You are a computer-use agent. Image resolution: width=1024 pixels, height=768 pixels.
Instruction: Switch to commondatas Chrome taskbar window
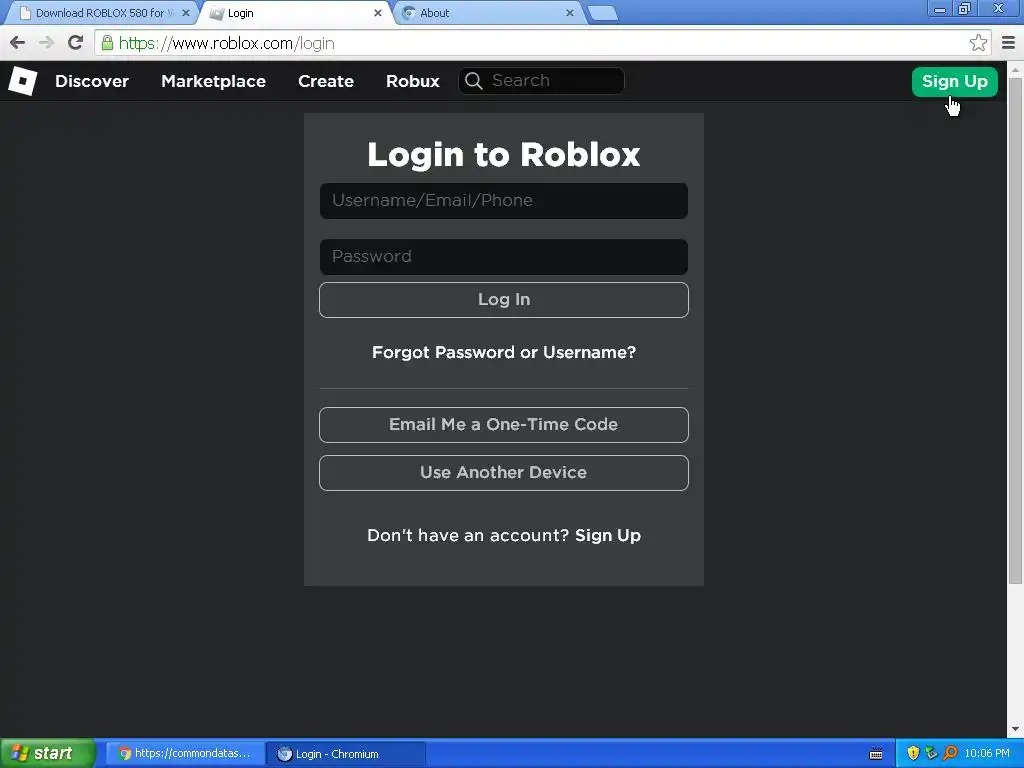point(186,753)
